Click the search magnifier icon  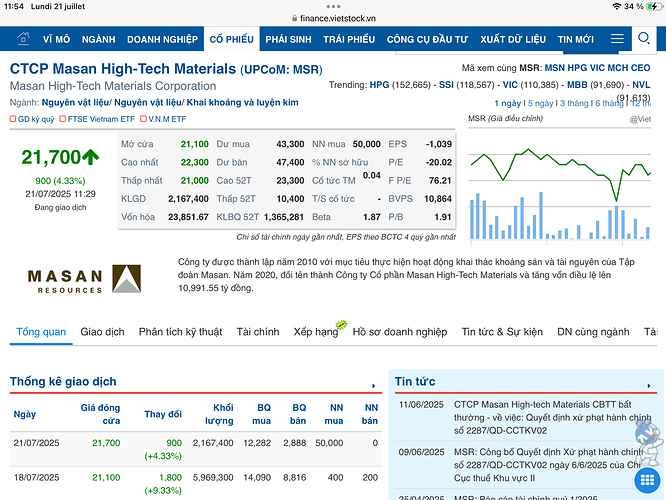click(644, 38)
